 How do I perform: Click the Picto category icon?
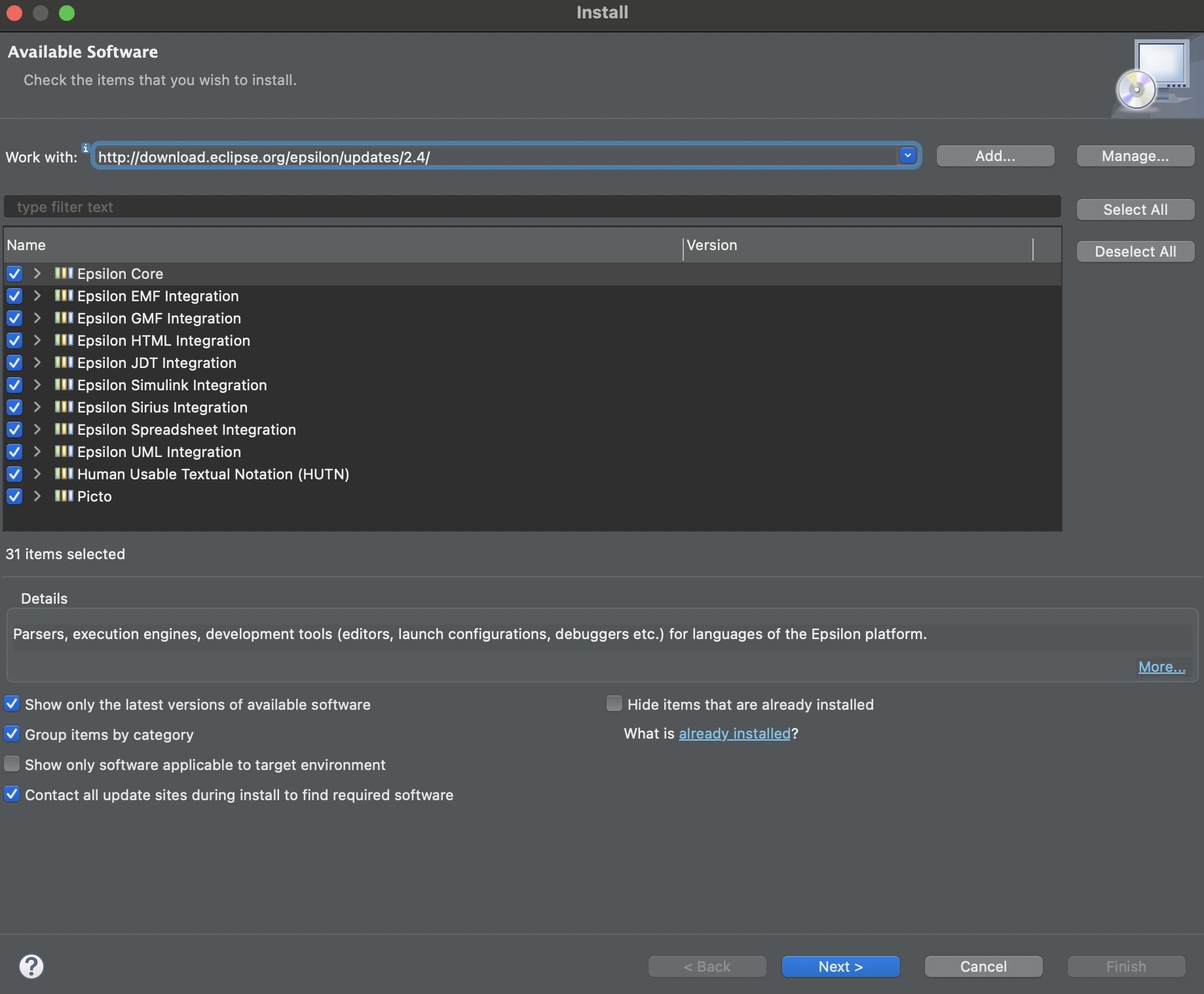coord(64,496)
